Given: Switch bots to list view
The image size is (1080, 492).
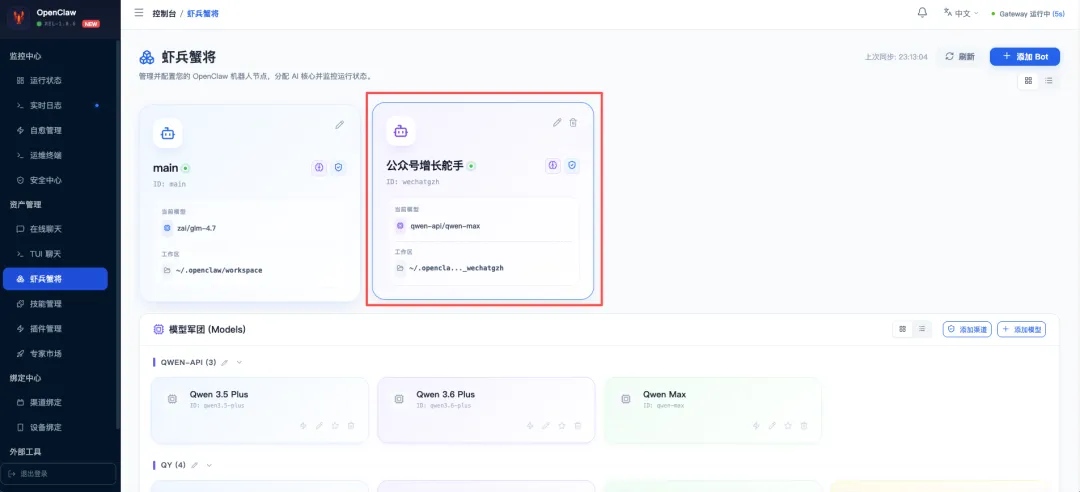Looking at the screenshot, I should pos(1049,81).
